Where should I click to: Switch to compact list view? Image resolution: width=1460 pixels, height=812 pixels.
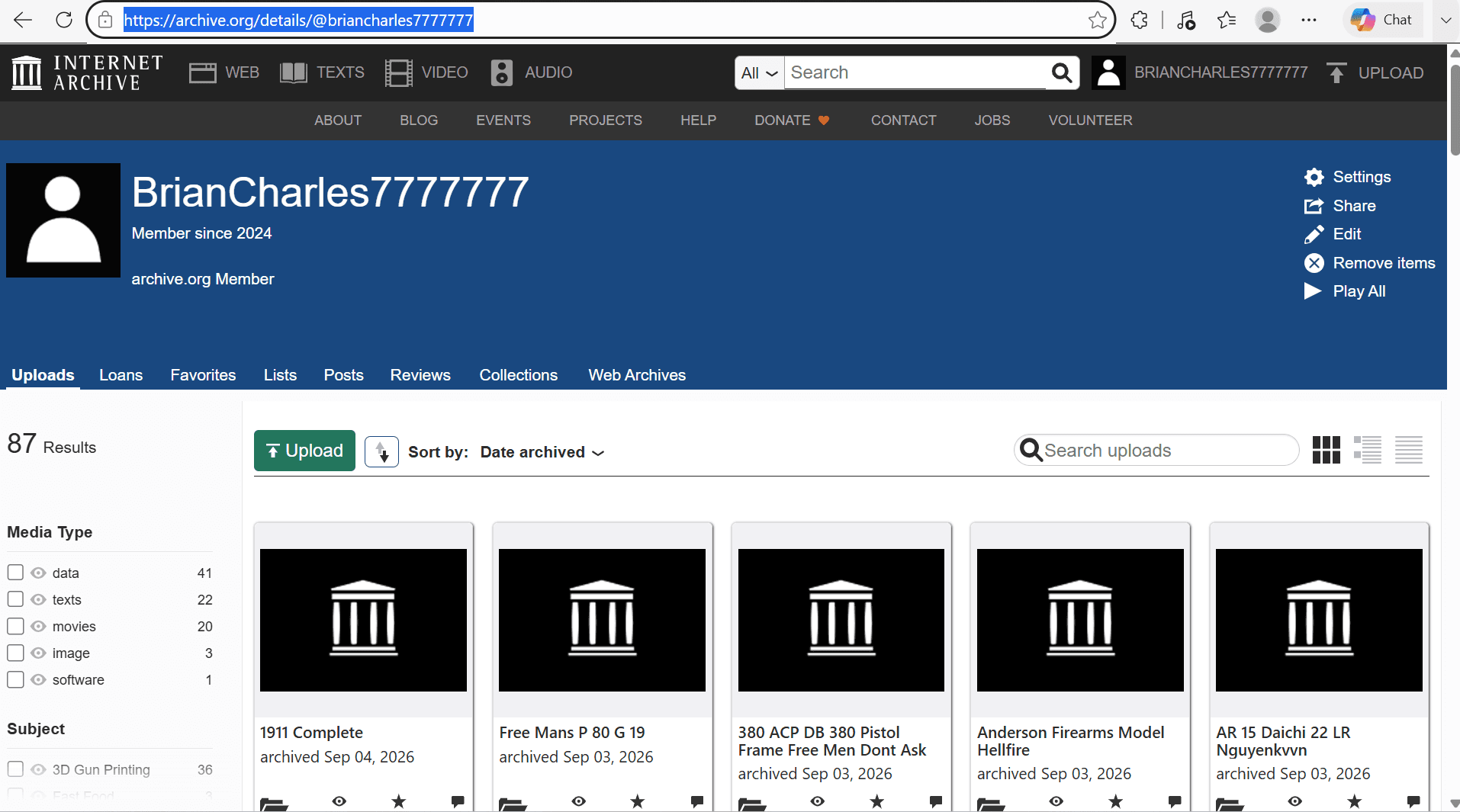tap(1409, 450)
